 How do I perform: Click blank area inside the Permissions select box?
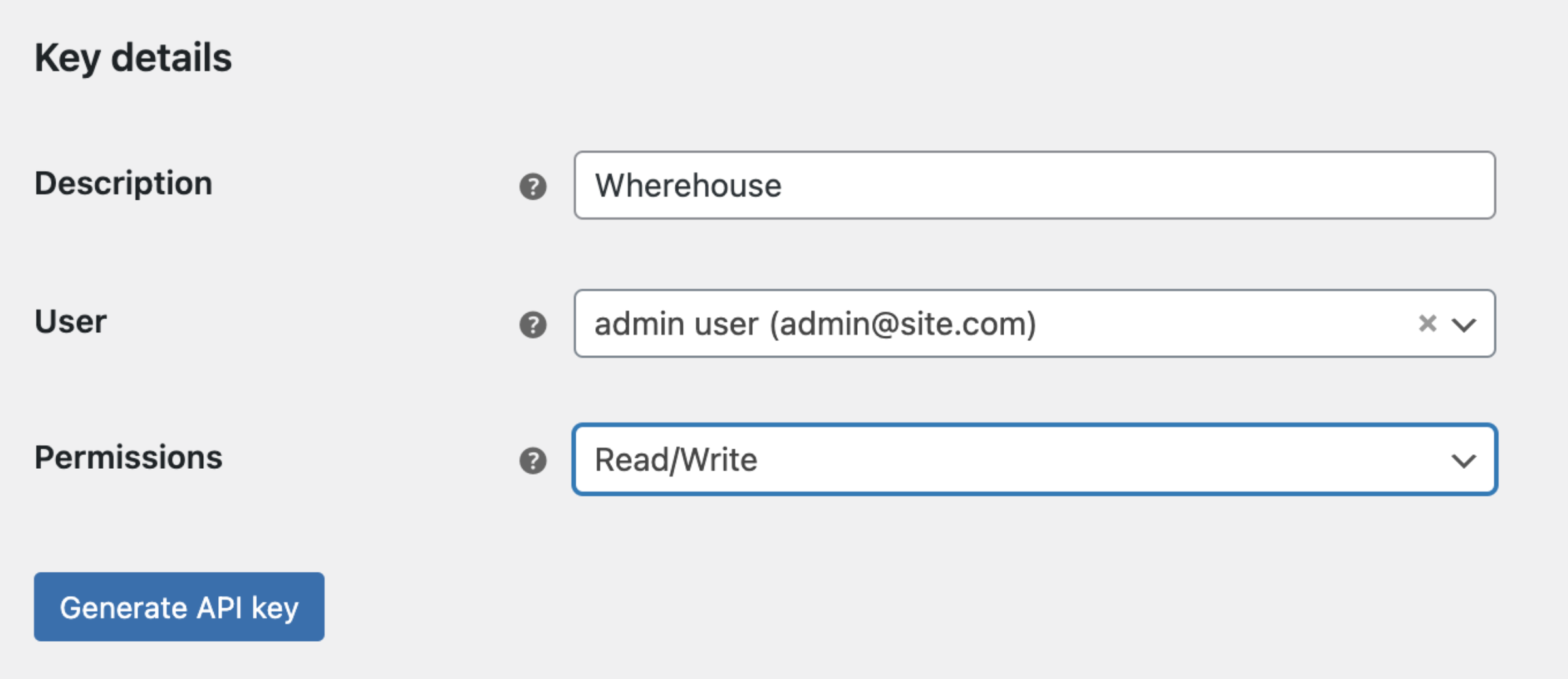click(x=1104, y=460)
